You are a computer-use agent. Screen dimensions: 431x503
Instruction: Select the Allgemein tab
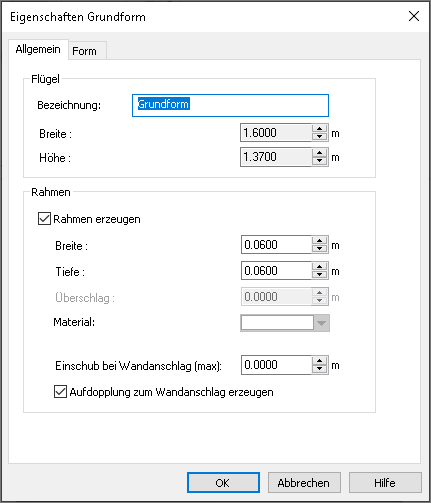(38, 49)
